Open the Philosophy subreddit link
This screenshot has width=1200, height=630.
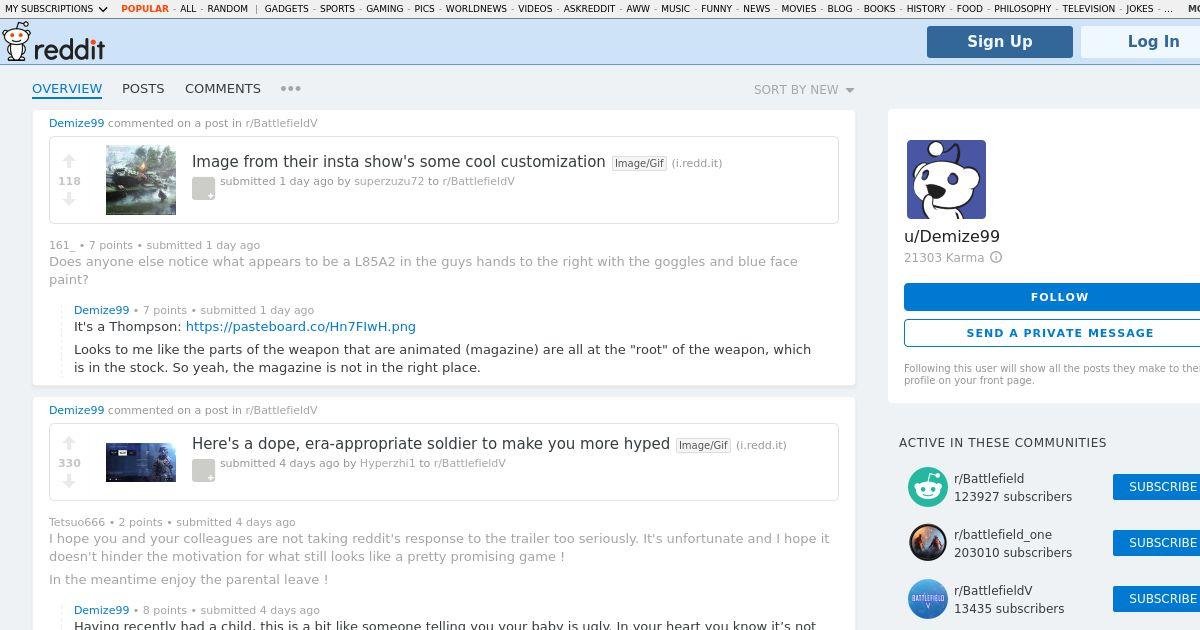tap(1022, 9)
